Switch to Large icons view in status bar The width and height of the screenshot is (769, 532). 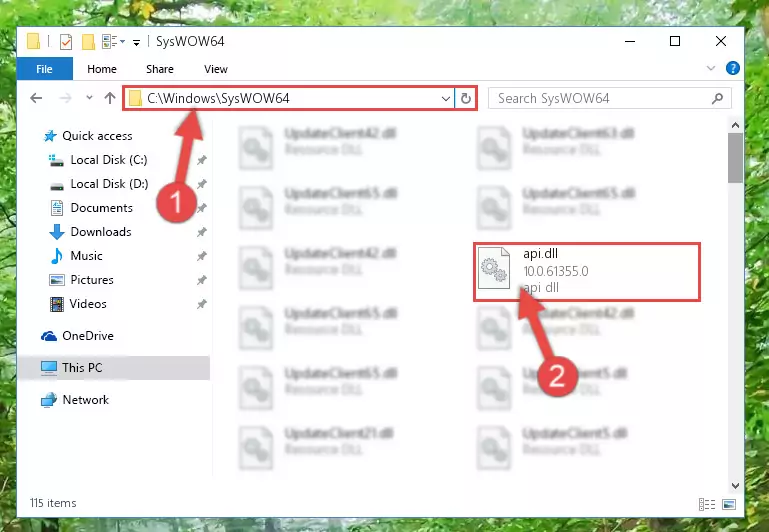729,504
